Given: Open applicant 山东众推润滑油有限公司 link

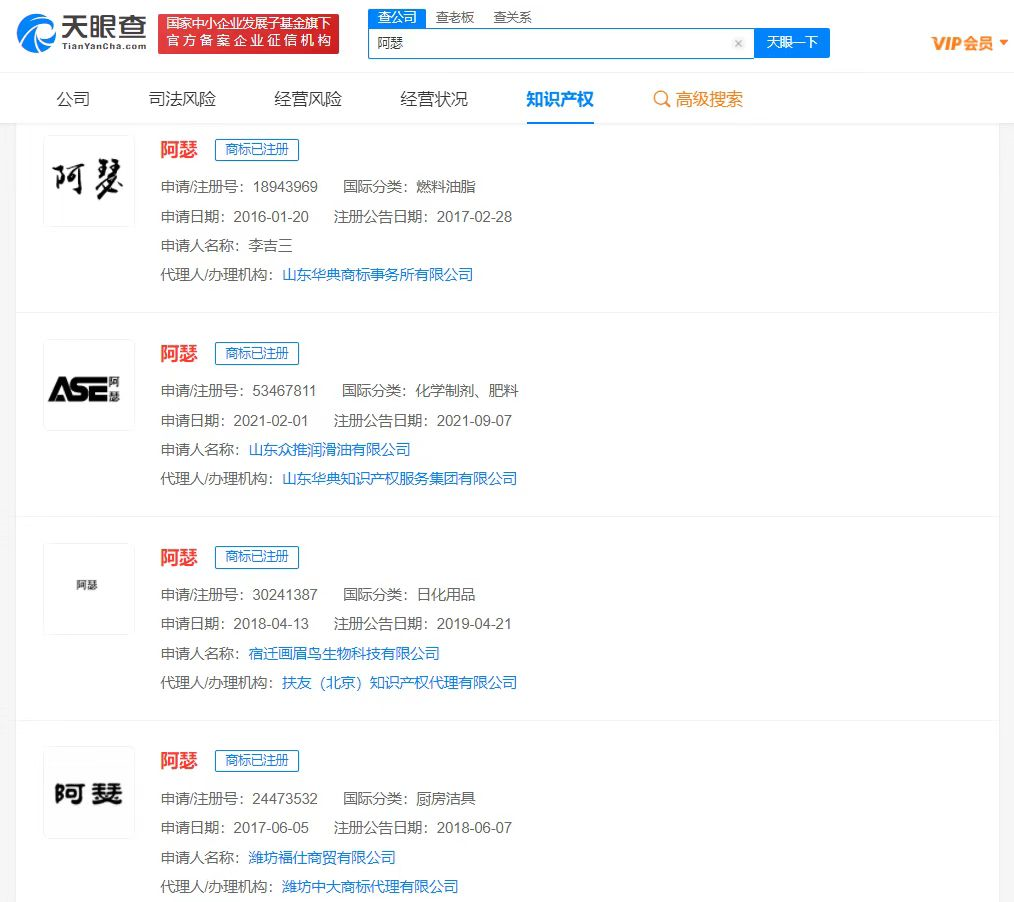Looking at the screenshot, I should [329, 450].
